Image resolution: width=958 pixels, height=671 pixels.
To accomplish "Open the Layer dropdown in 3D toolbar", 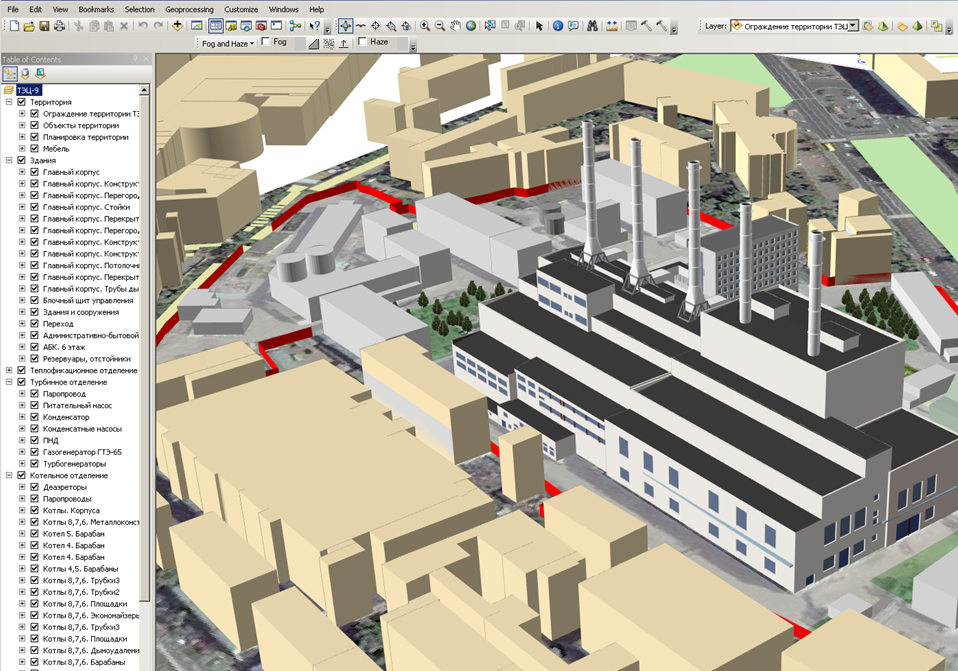I will (x=853, y=25).
